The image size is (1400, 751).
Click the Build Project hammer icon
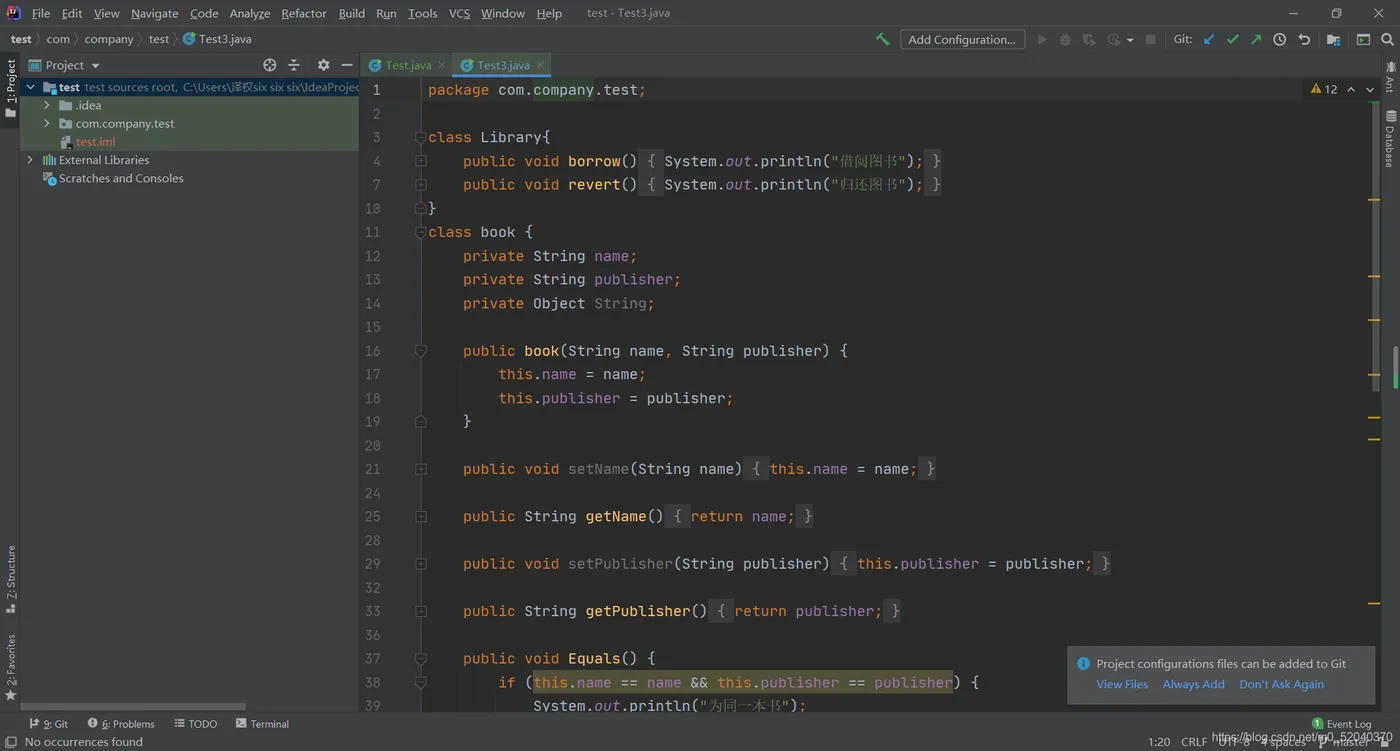coord(882,39)
